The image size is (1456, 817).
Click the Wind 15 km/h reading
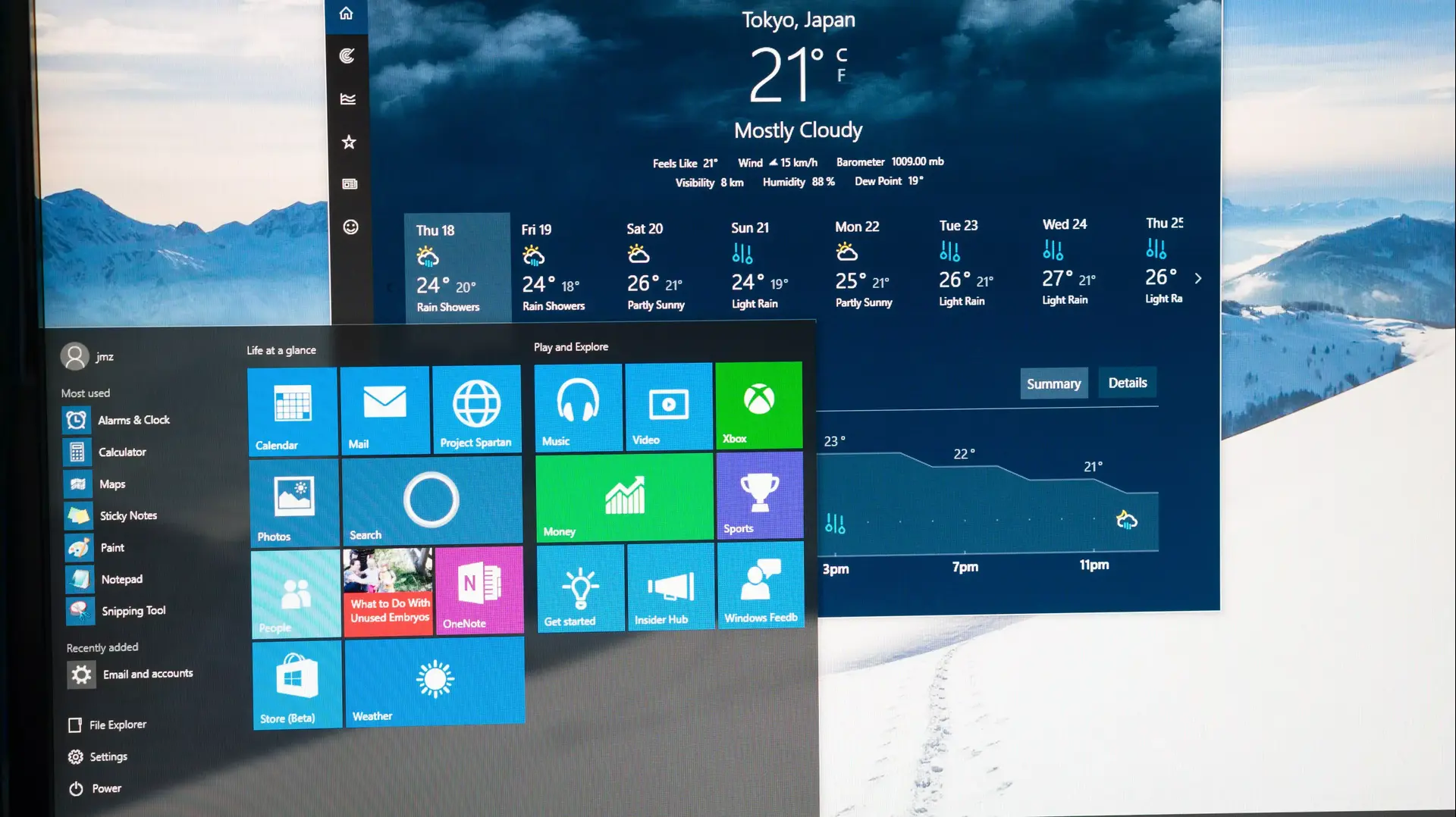(x=778, y=163)
